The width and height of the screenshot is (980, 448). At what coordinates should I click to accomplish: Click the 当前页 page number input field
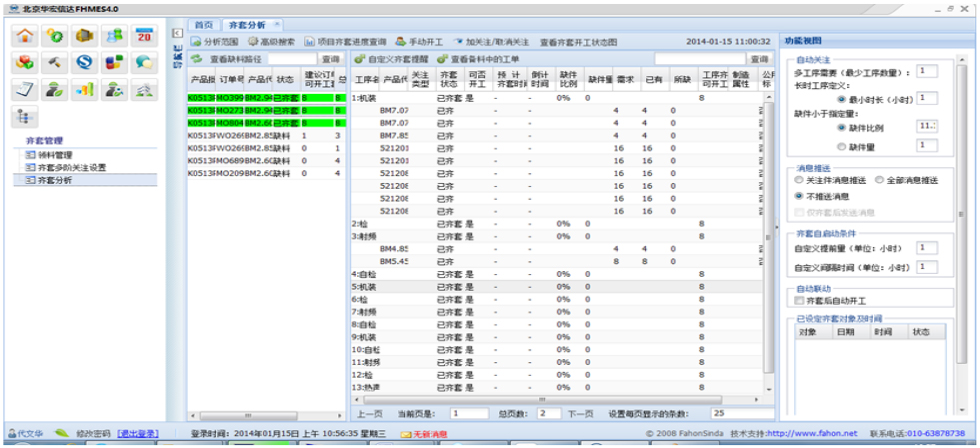click(469, 412)
